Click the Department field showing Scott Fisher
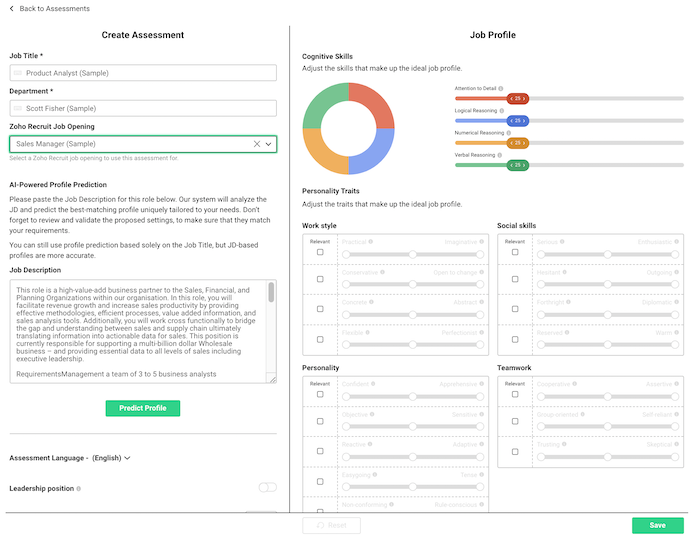Image resolution: width=700 pixels, height=536 pixels. 143,108
